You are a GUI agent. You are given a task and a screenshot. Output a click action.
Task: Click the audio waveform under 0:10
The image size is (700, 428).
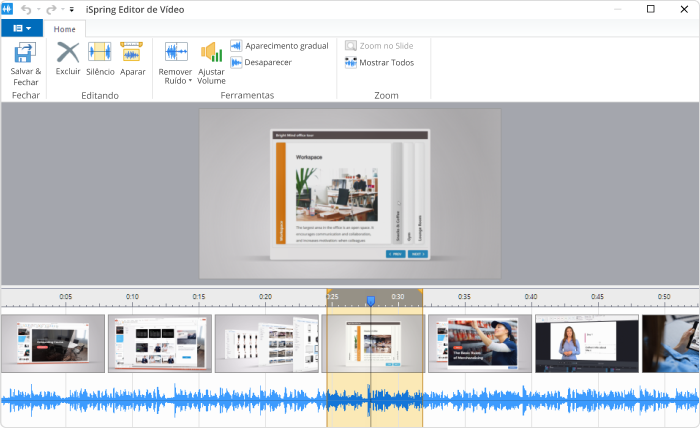coord(132,399)
